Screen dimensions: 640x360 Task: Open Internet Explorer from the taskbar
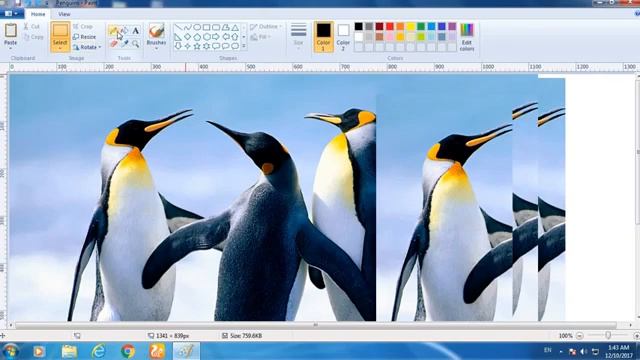click(99, 351)
